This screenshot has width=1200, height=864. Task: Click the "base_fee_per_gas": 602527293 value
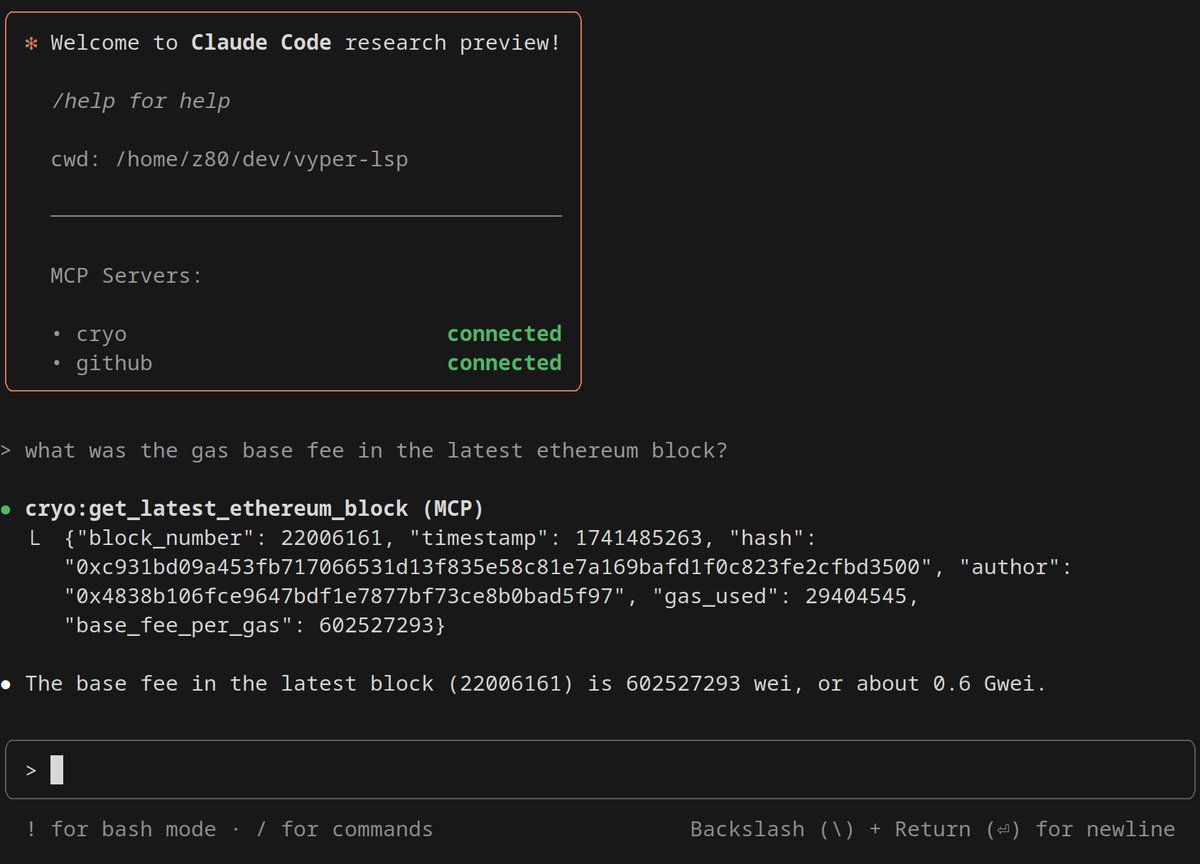tap(250, 626)
